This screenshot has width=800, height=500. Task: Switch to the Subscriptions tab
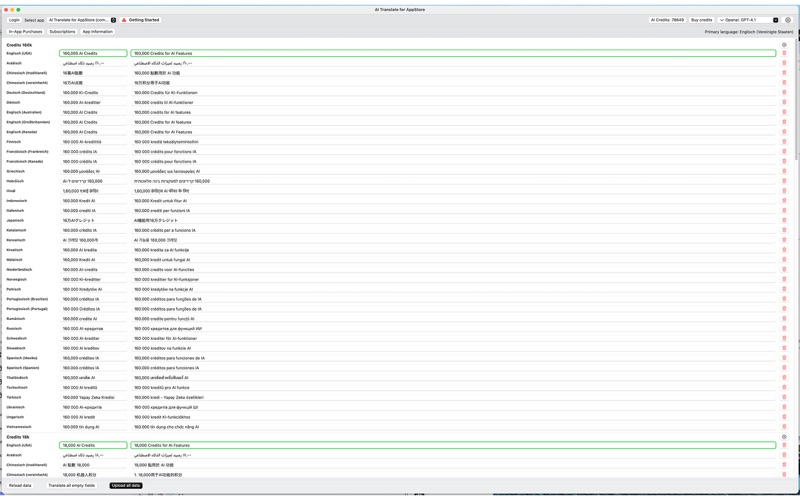[x=62, y=32]
